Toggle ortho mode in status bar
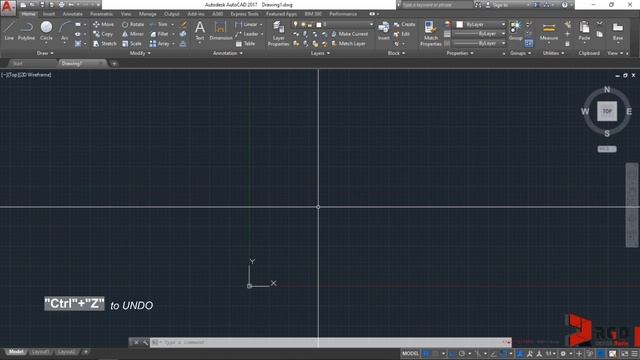Image resolution: width=640 pixels, height=360 pixels. [452, 353]
